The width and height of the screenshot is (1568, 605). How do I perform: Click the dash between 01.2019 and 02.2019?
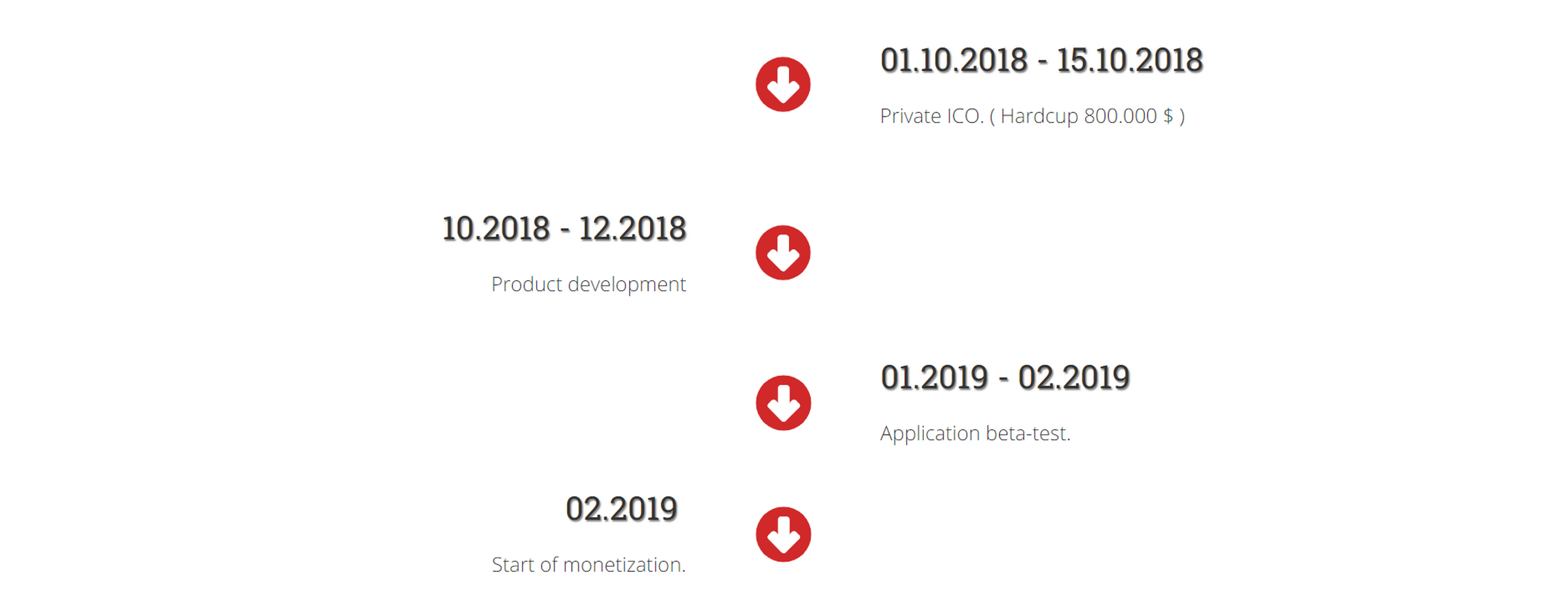point(1003,379)
